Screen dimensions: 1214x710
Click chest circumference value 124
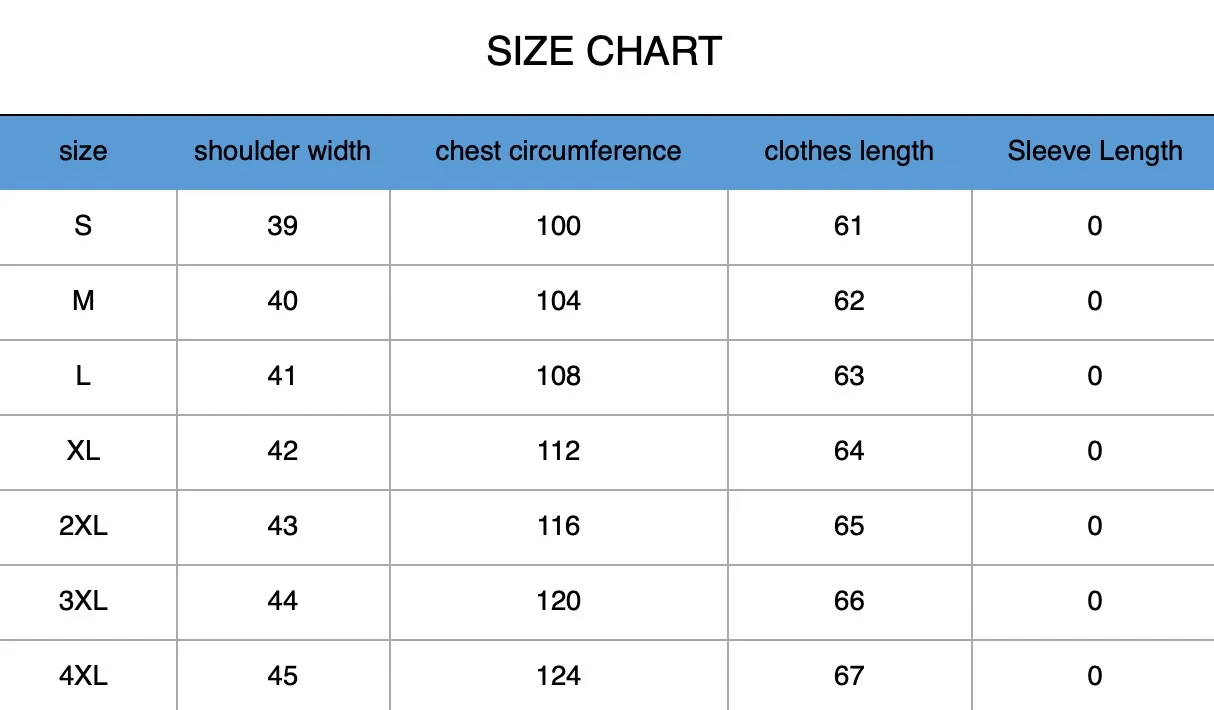tap(558, 676)
